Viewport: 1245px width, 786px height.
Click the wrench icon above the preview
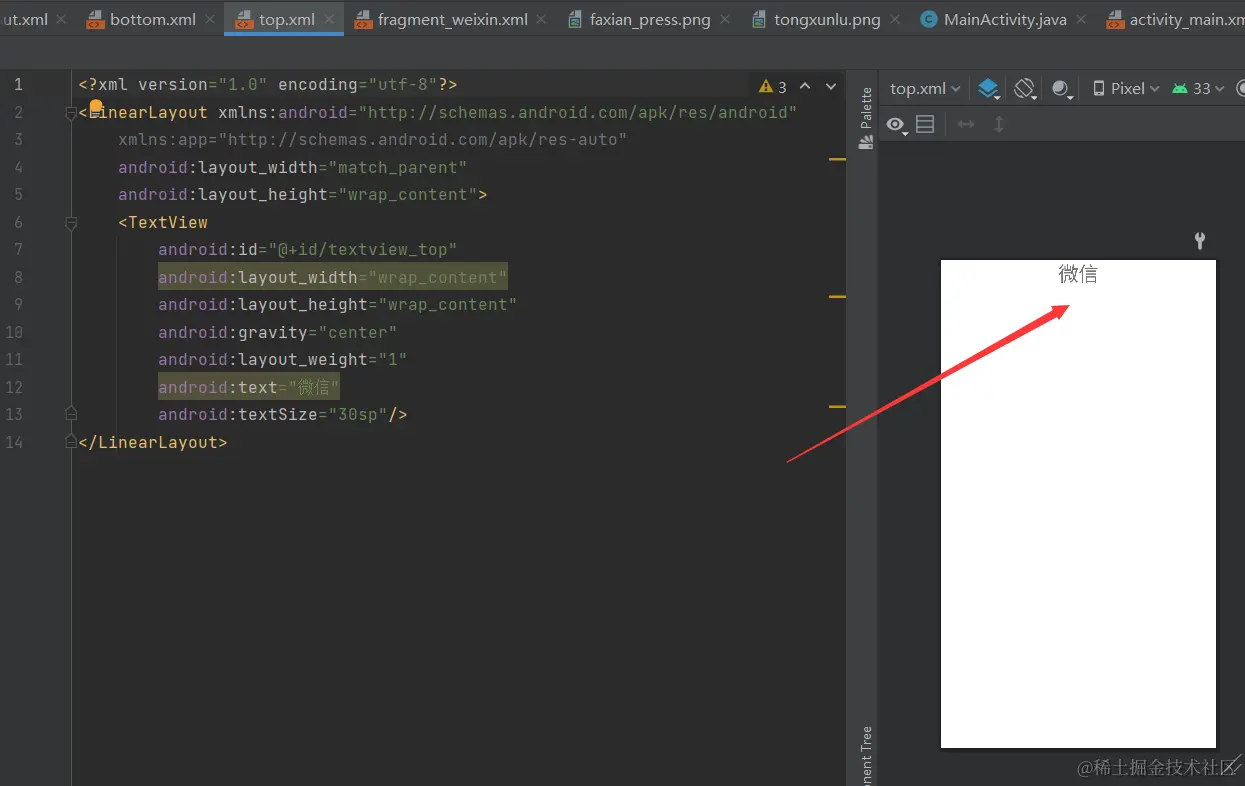click(x=1200, y=241)
